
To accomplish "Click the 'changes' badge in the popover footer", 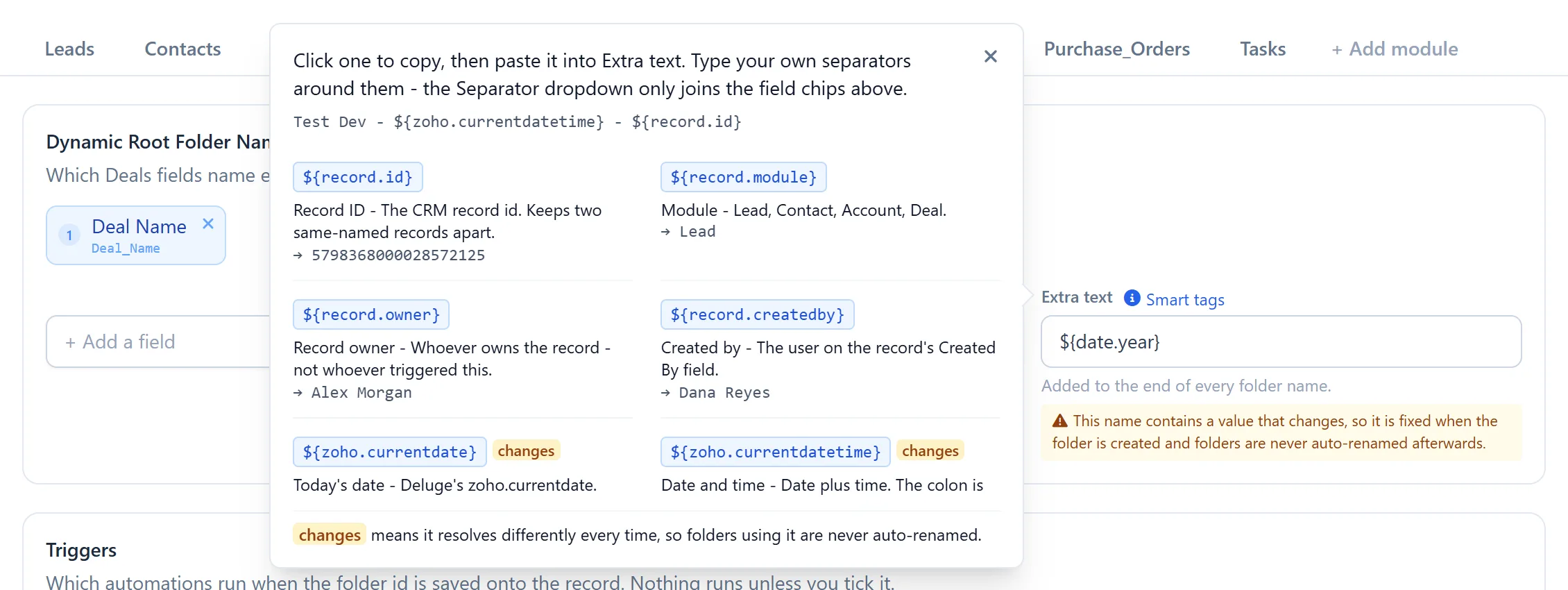I will coord(330,534).
